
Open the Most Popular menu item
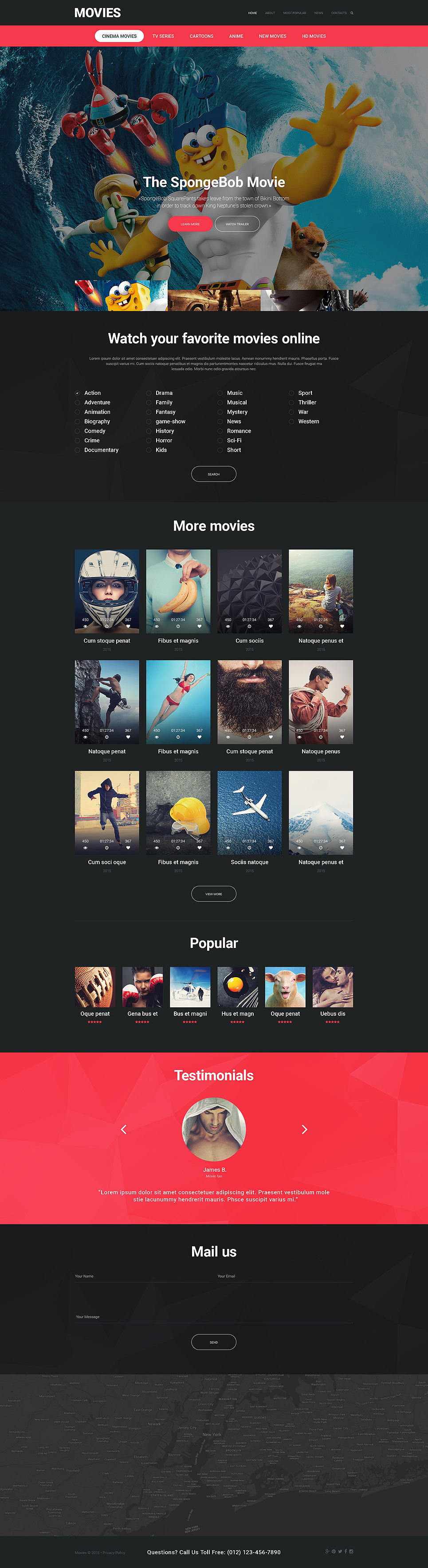[x=294, y=13]
